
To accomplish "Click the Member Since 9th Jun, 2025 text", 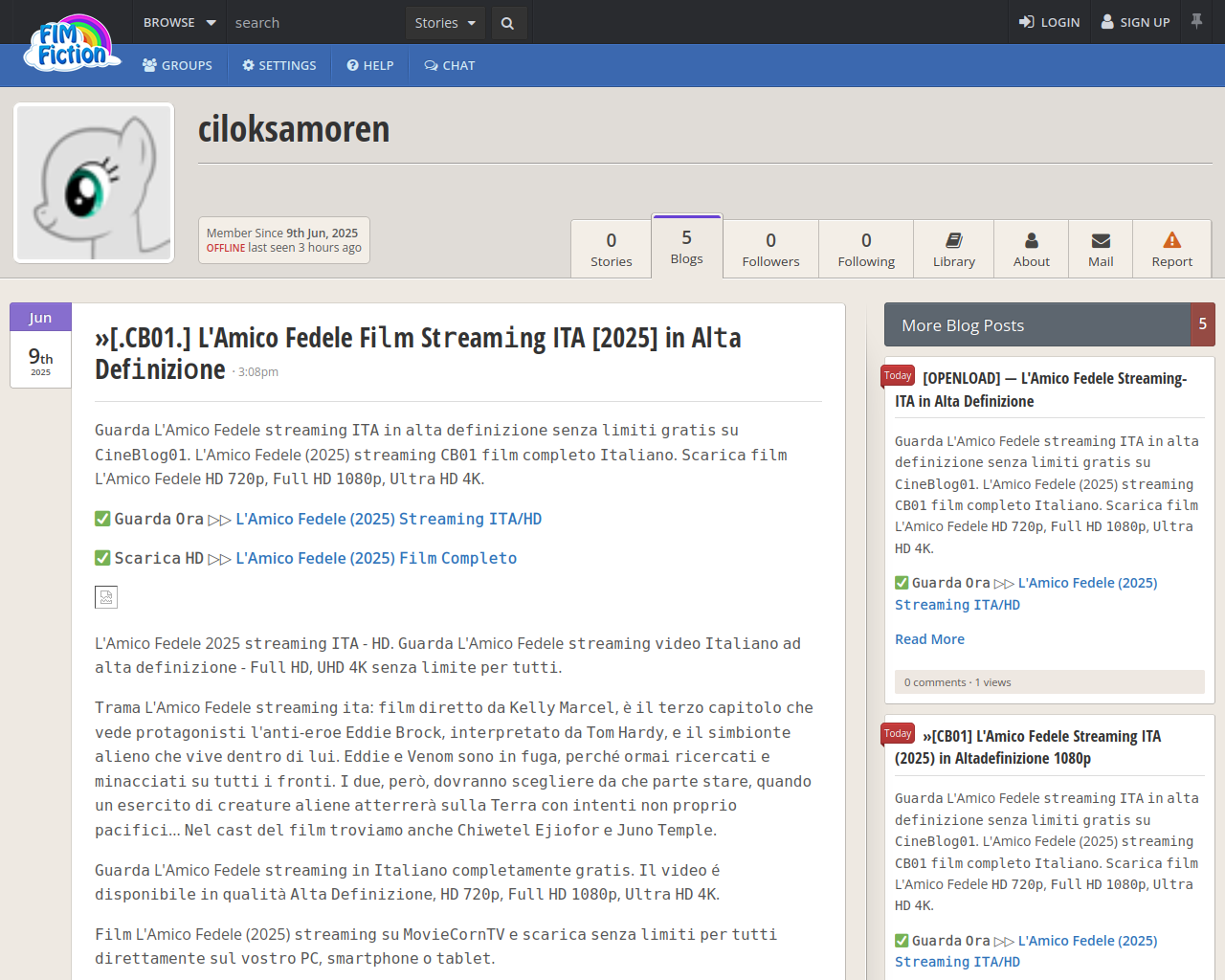I will [x=282, y=233].
